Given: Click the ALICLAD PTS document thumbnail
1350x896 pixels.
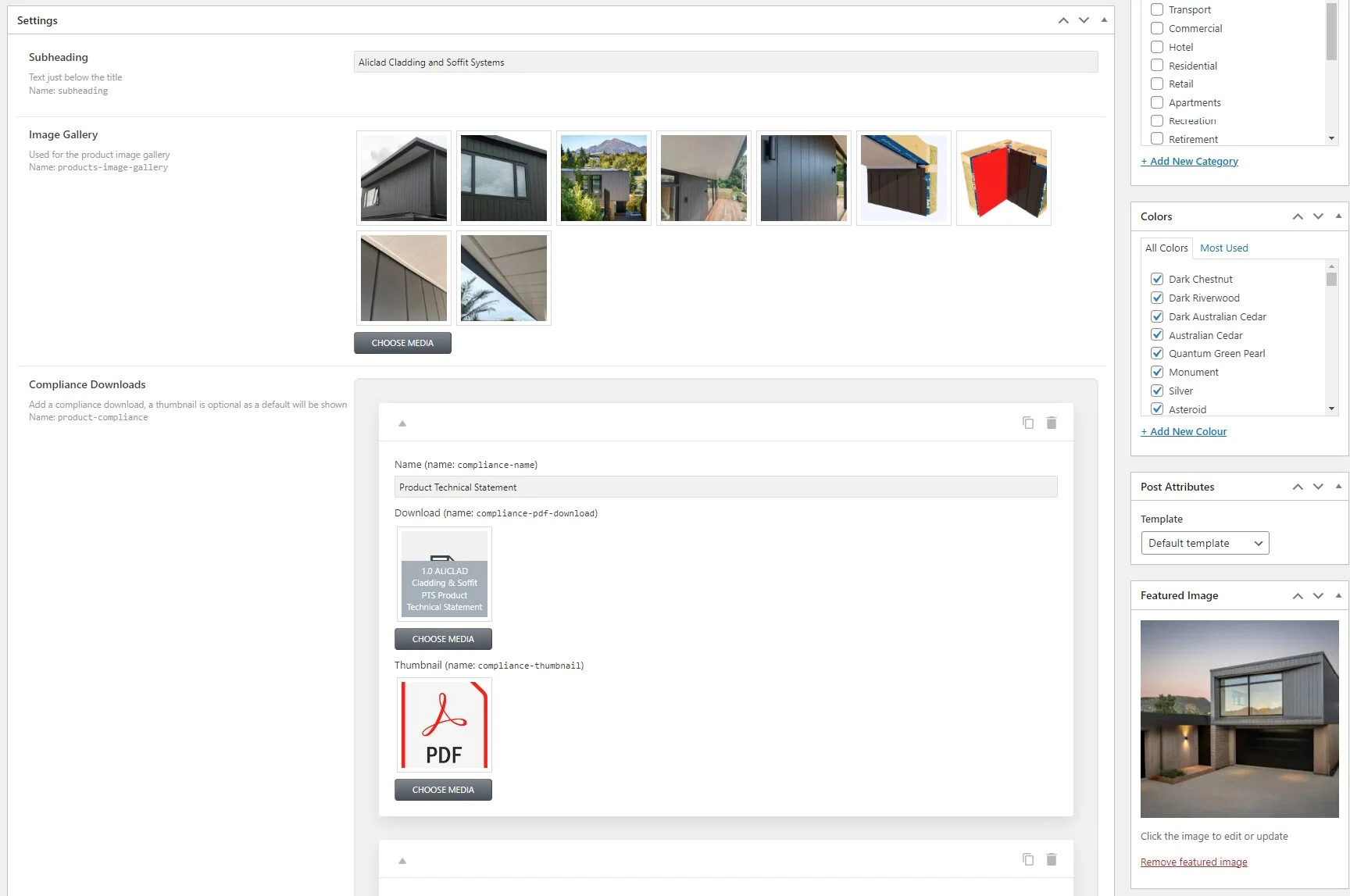Looking at the screenshot, I should [445, 574].
